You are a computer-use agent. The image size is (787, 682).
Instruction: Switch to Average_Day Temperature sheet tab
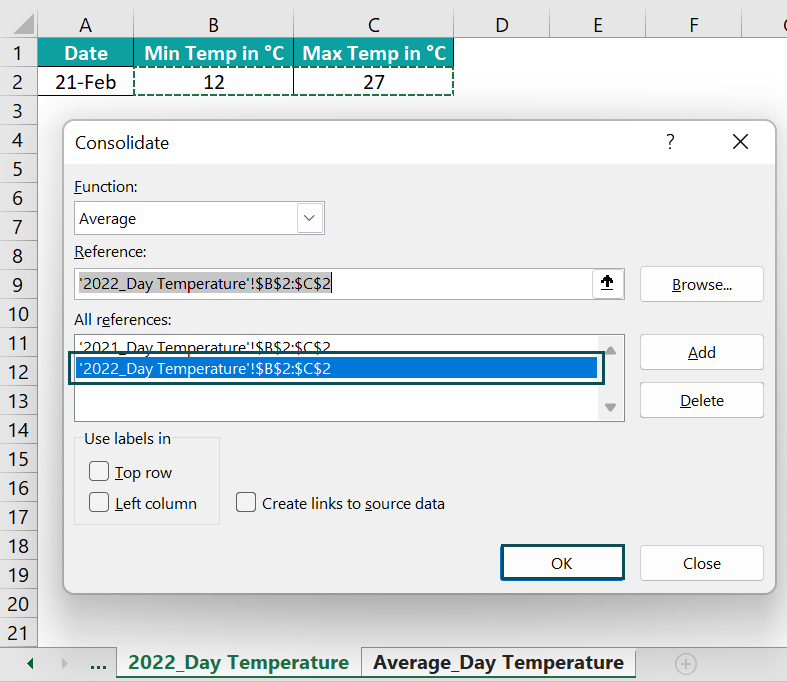[x=498, y=663]
